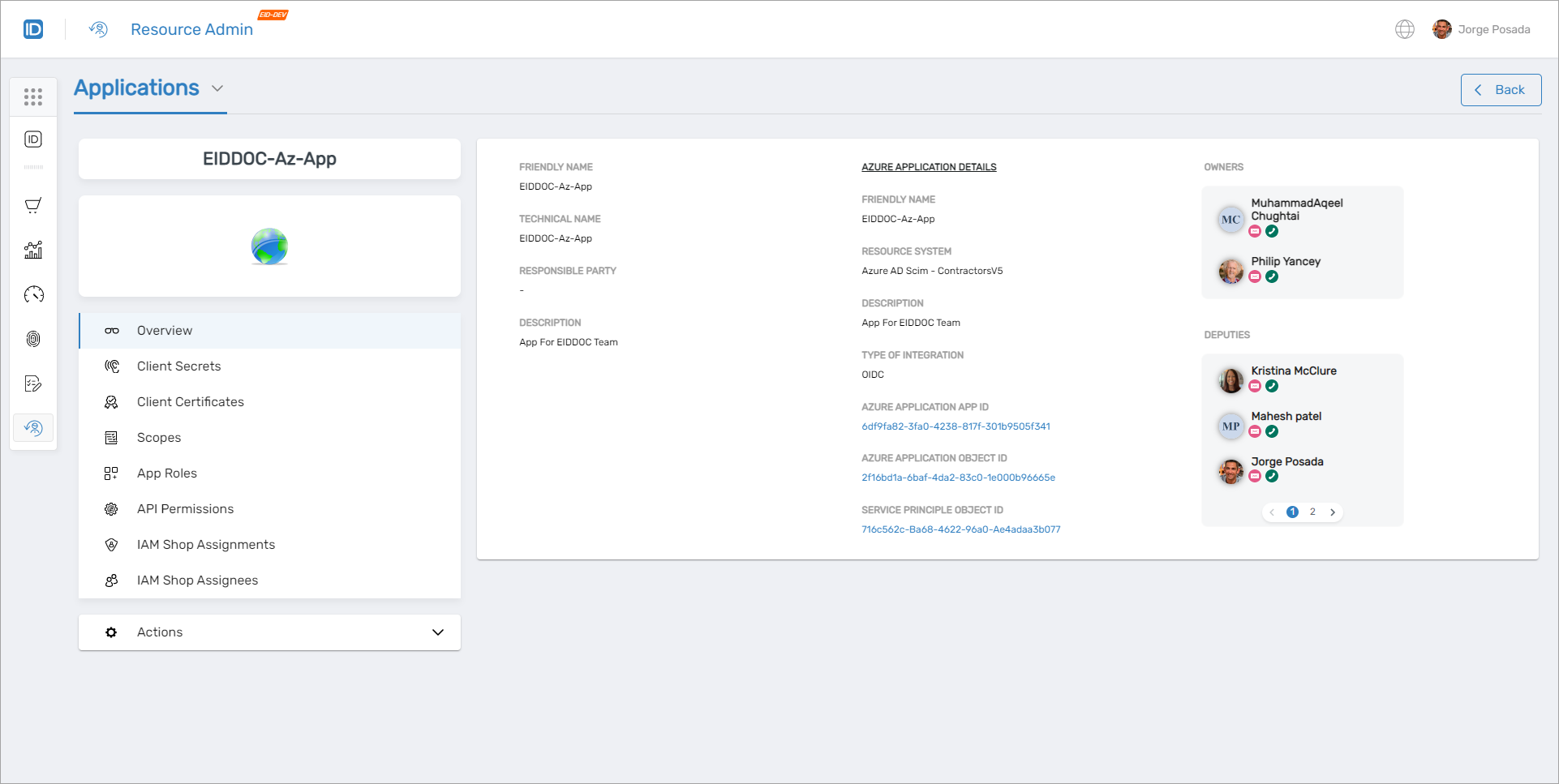Open the app launcher grid icon
This screenshot has width=1559, height=784.
tap(33, 96)
